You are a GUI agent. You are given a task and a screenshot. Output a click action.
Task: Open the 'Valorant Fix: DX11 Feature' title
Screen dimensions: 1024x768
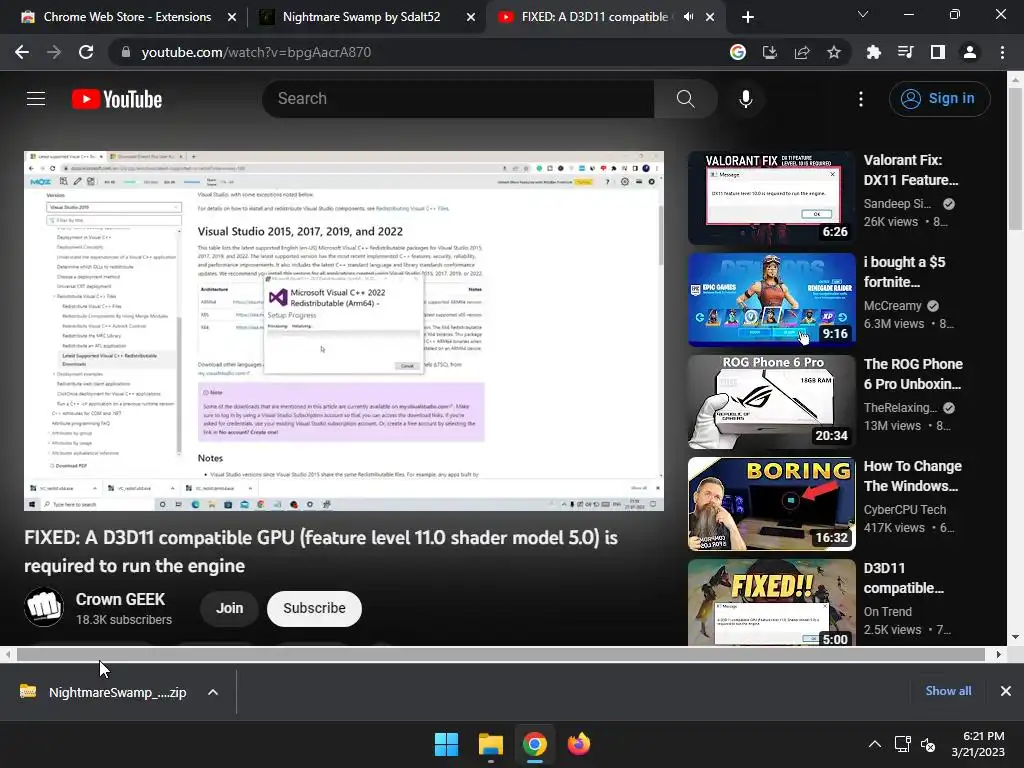[x=911, y=170]
